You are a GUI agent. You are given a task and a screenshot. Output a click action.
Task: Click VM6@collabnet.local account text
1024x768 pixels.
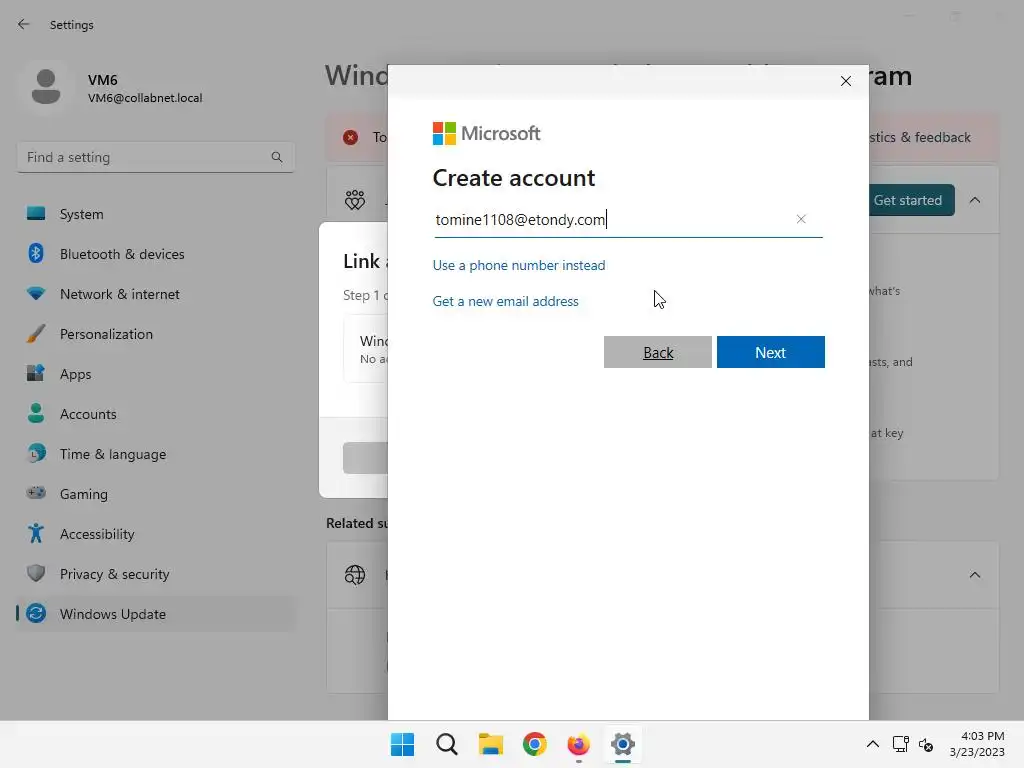(x=145, y=98)
